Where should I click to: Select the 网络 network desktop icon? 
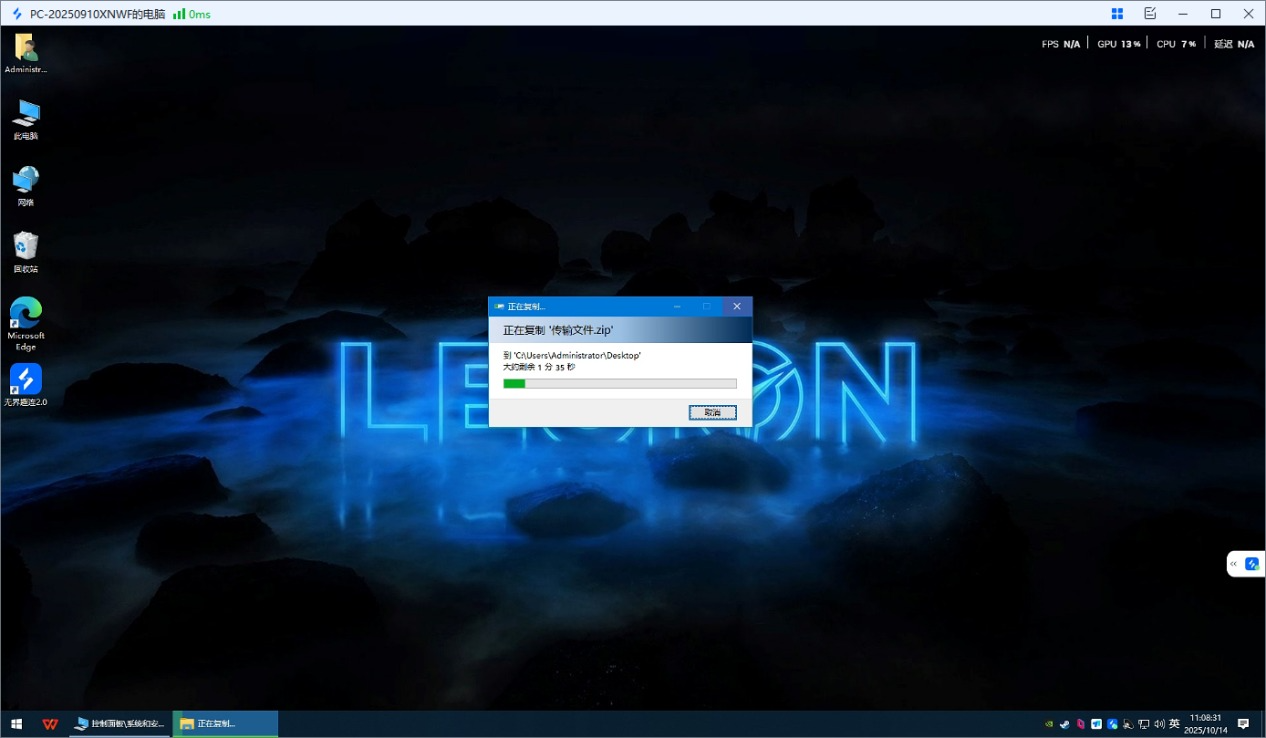(x=26, y=186)
